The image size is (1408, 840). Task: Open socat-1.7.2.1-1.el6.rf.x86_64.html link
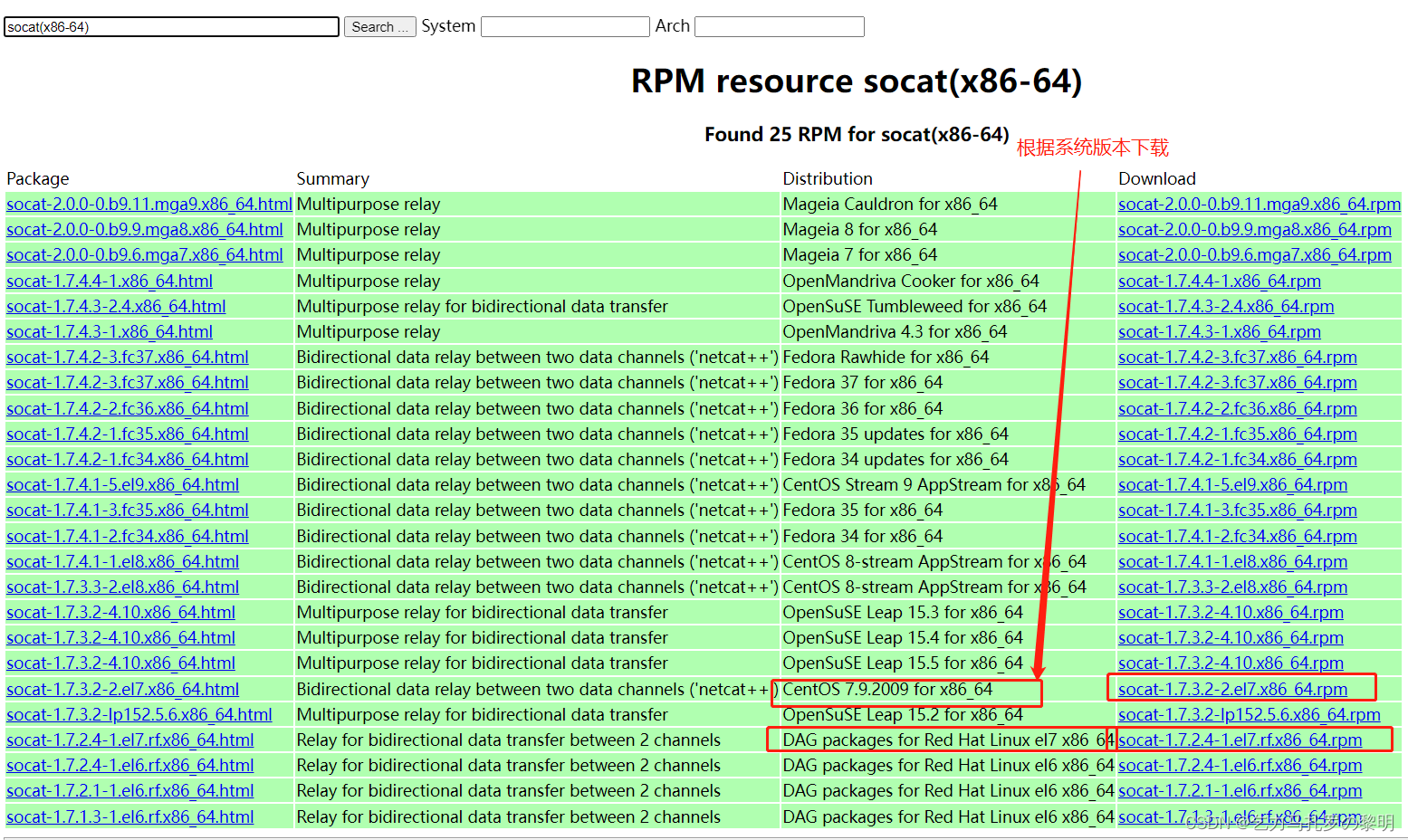(130, 791)
